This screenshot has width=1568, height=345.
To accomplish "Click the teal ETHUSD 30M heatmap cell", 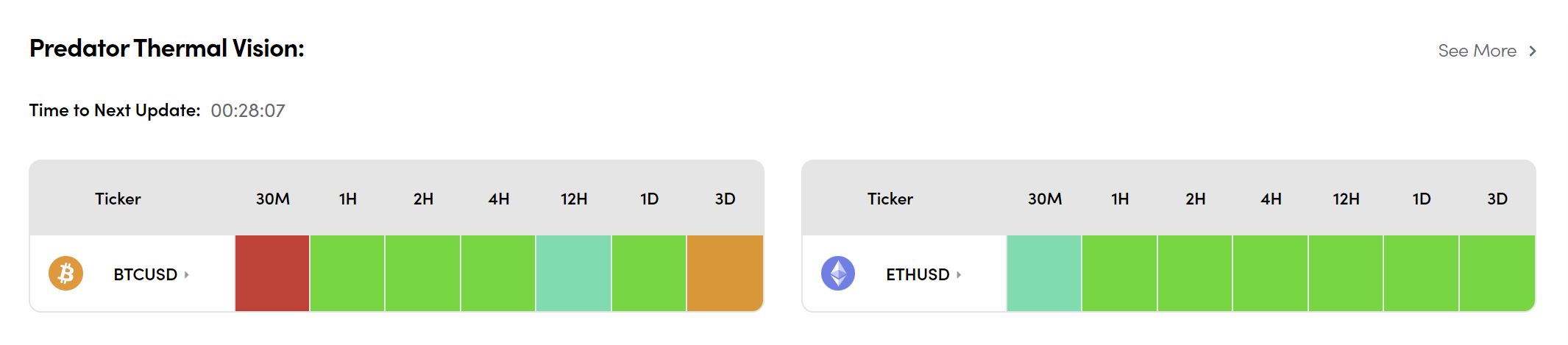I will point(1044,273).
